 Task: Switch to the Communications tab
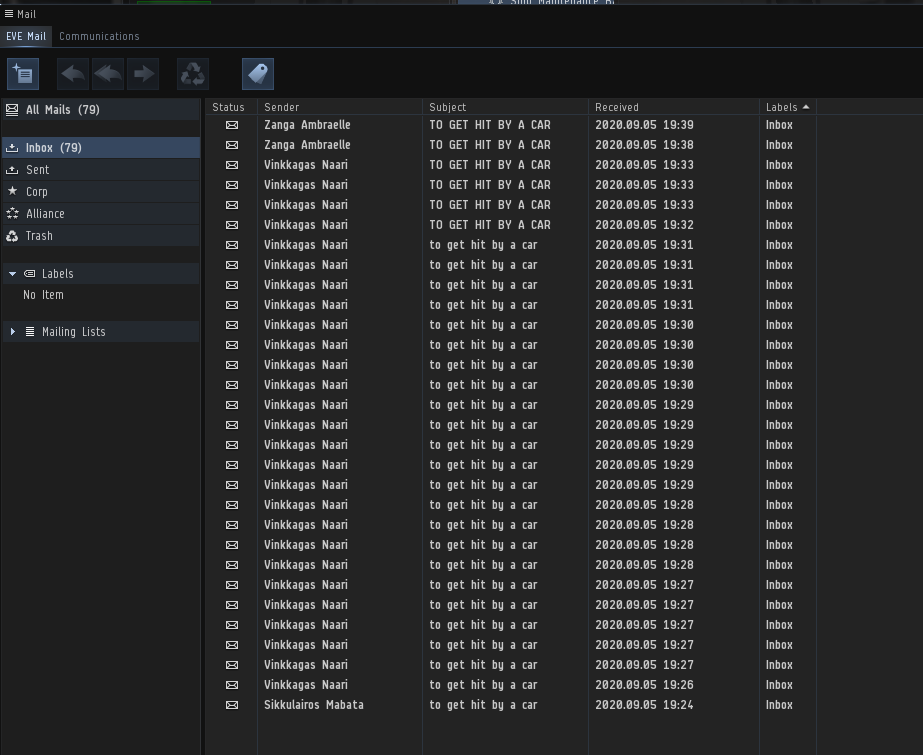click(99, 36)
